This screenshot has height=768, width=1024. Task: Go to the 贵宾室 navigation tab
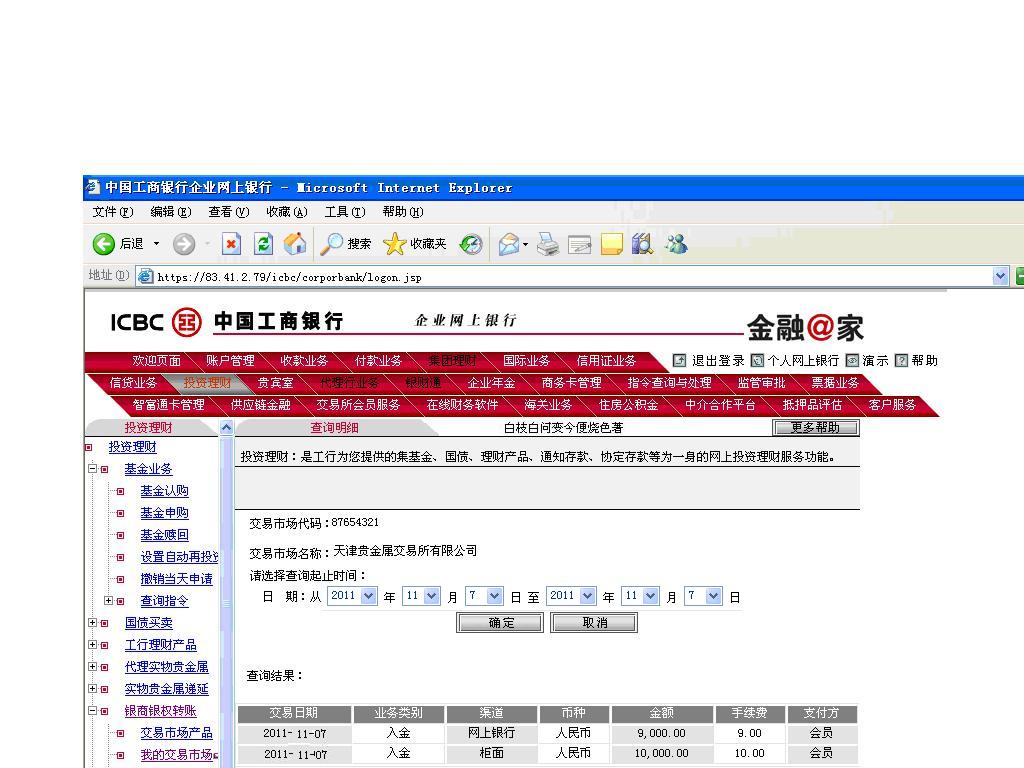coord(275,383)
